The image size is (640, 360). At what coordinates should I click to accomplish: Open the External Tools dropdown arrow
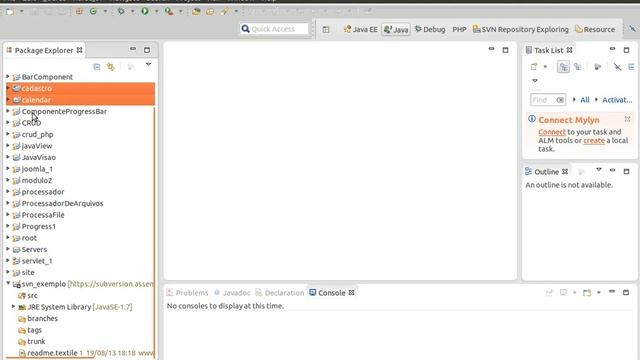coord(180,12)
